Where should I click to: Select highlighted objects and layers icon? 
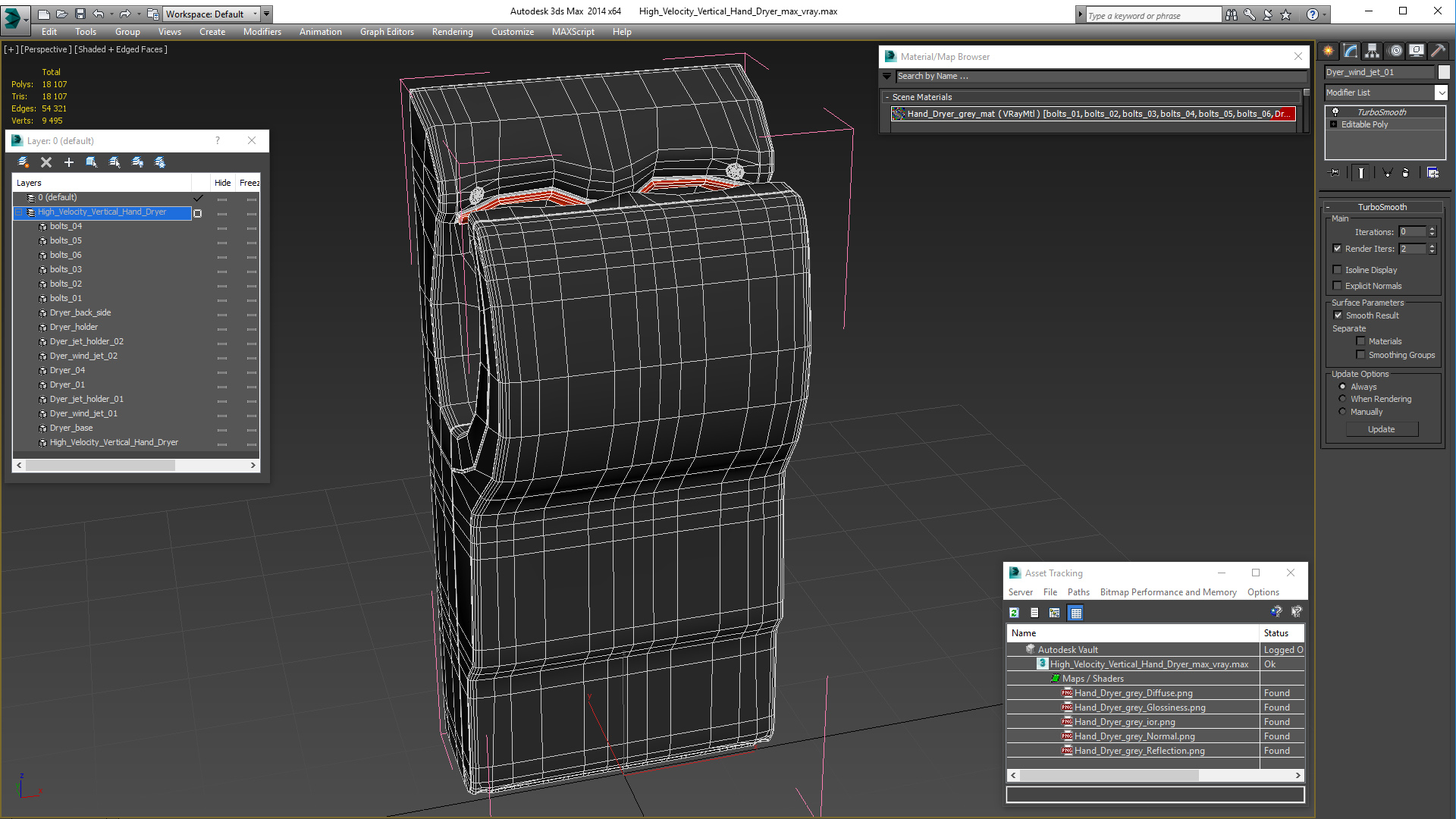tap(92, 162)
